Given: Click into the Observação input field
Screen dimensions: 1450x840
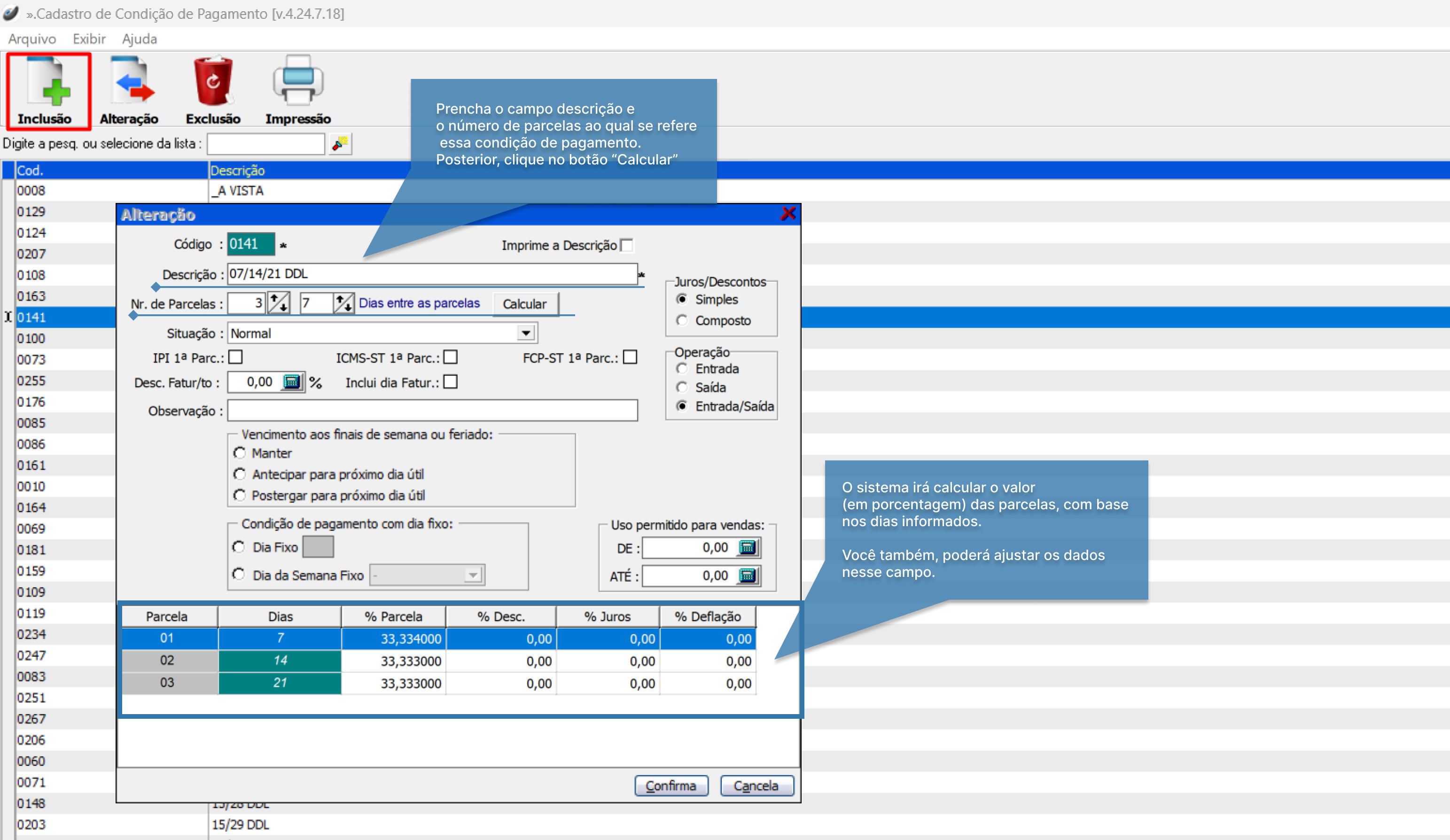Looking at the screenshot, I should click(x=432, y=411).
